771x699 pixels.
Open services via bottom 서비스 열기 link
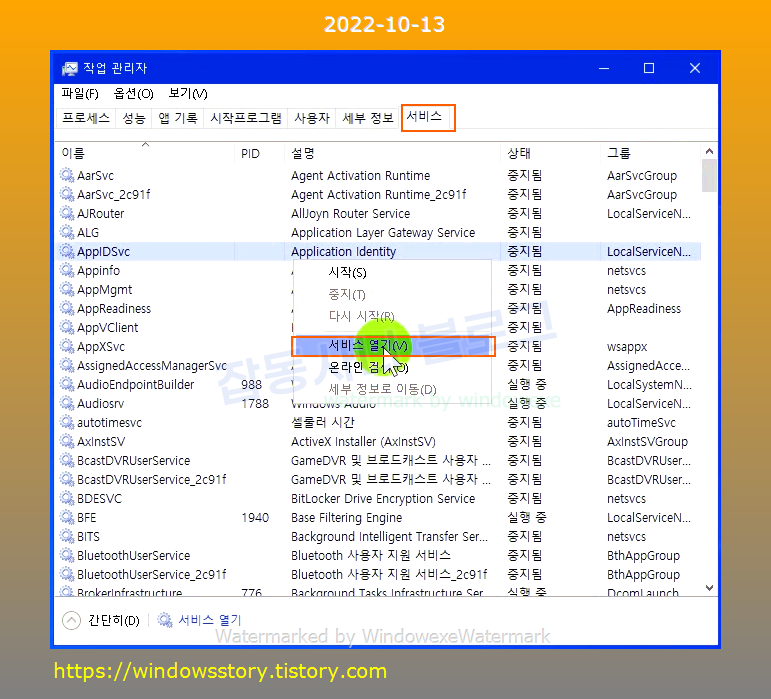pos(209,620)
